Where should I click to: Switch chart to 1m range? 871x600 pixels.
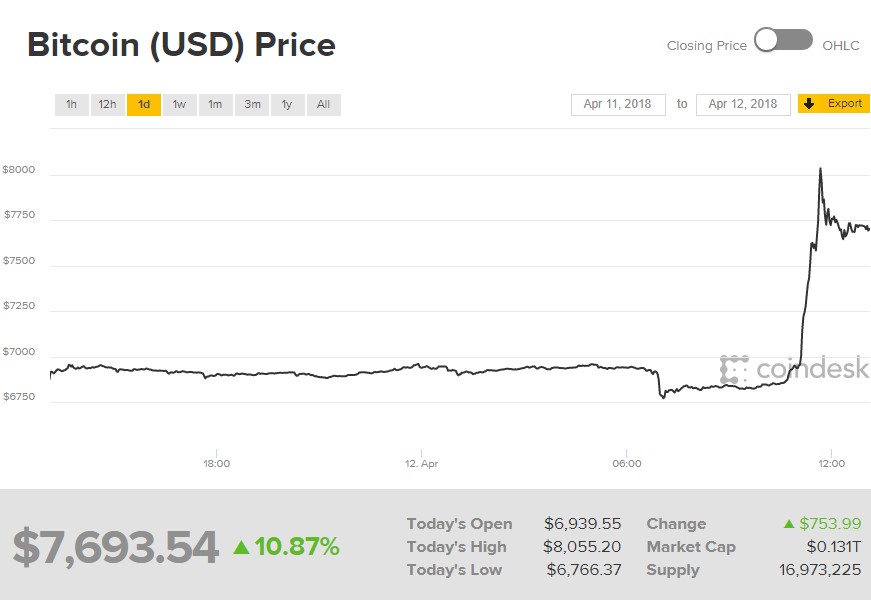point(215,104)
